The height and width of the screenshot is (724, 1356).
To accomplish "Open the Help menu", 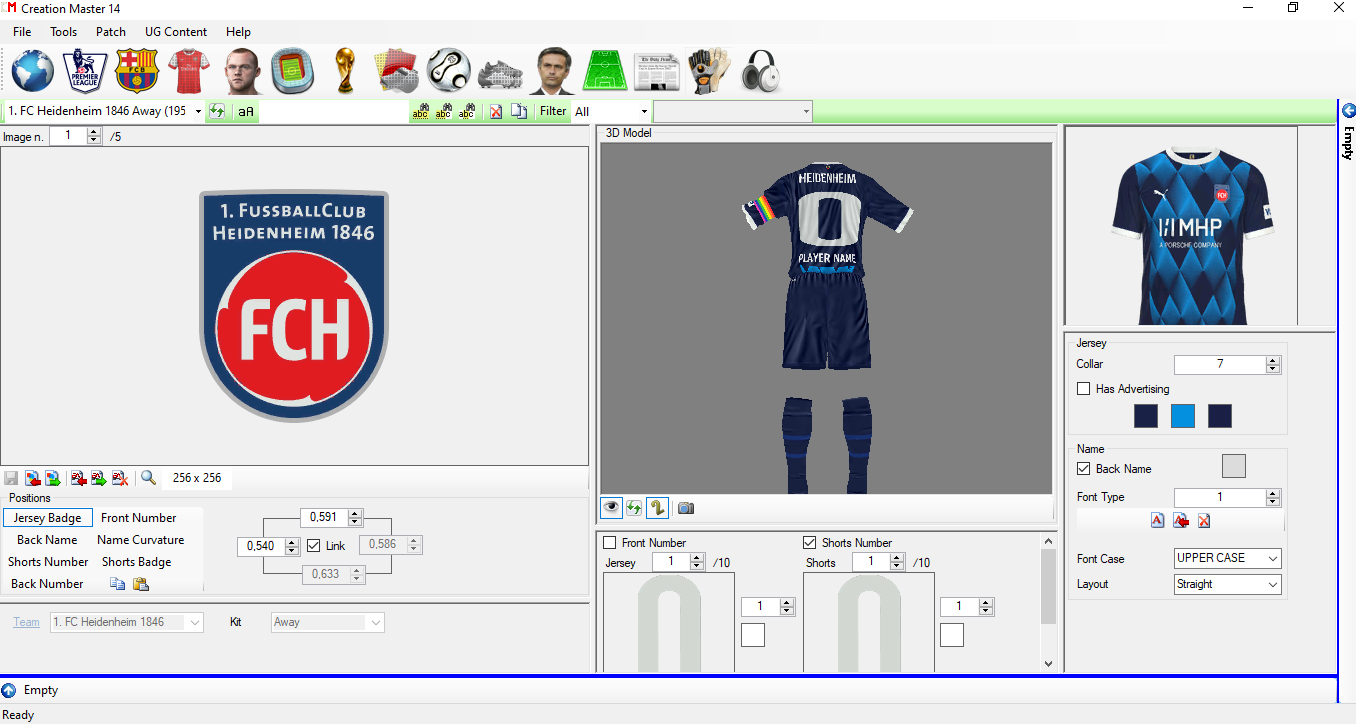I will (239, 32).
